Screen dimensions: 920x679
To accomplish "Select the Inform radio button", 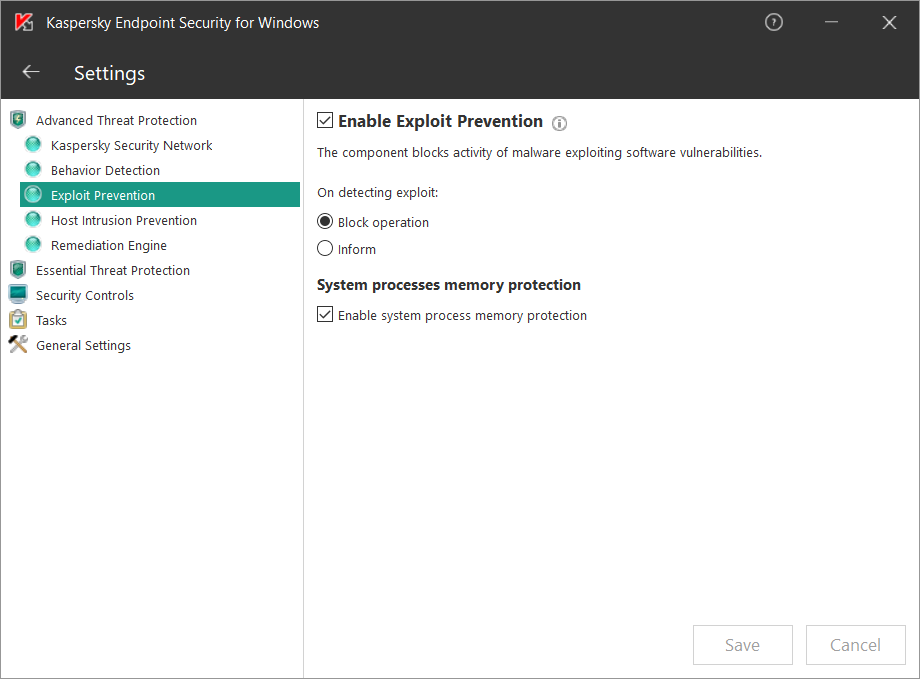I will click(x=324, y=248).
